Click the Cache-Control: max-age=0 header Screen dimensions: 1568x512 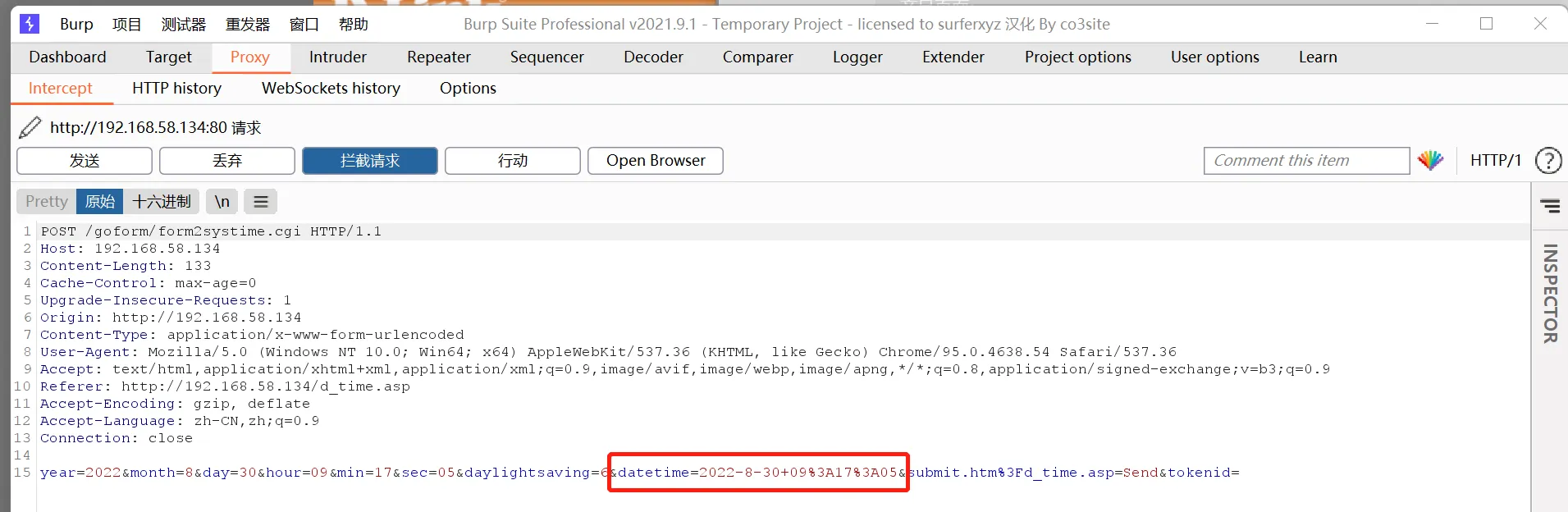[x=148, y=283]
